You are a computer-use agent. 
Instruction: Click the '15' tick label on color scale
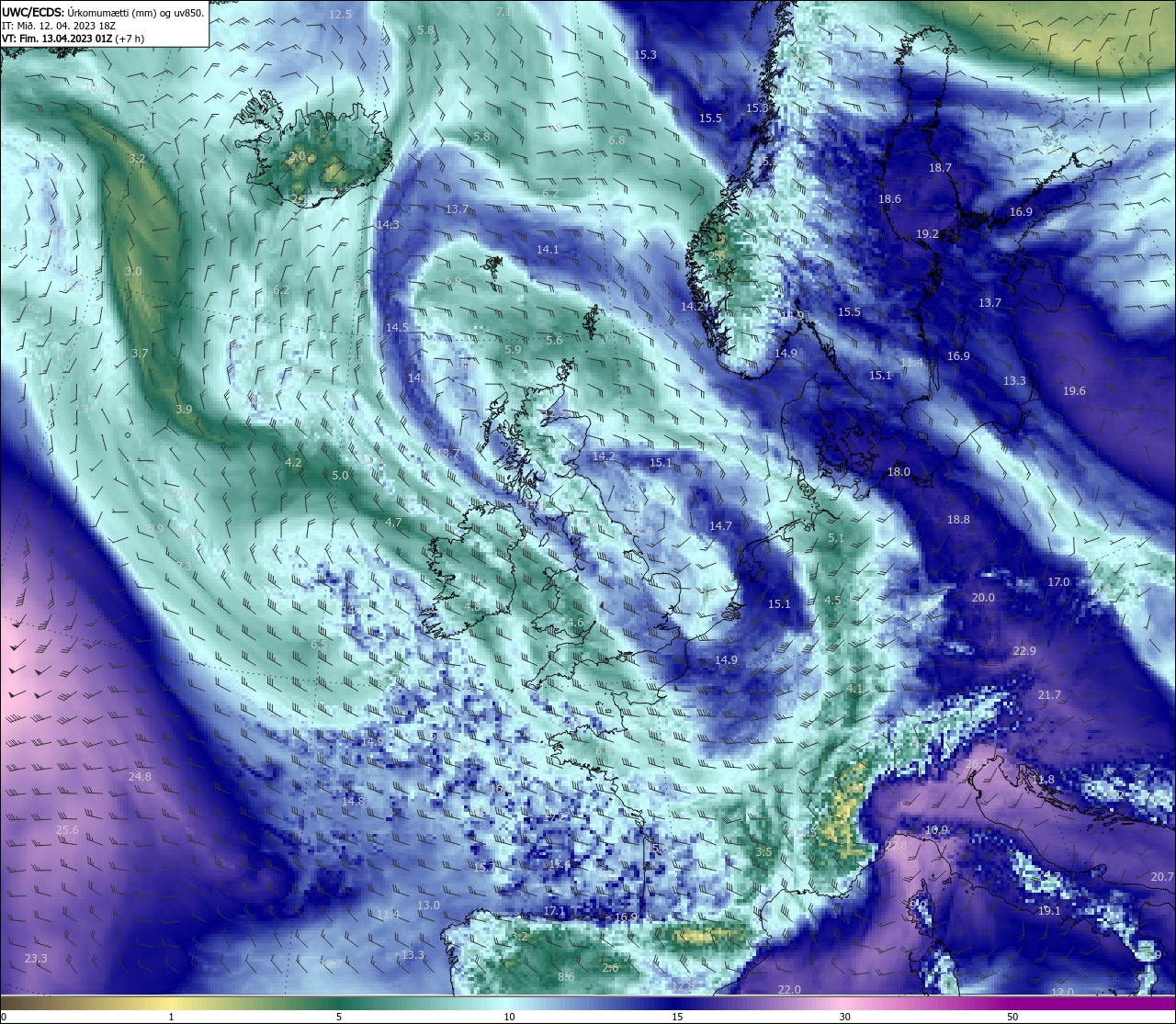pos(676,1017)
